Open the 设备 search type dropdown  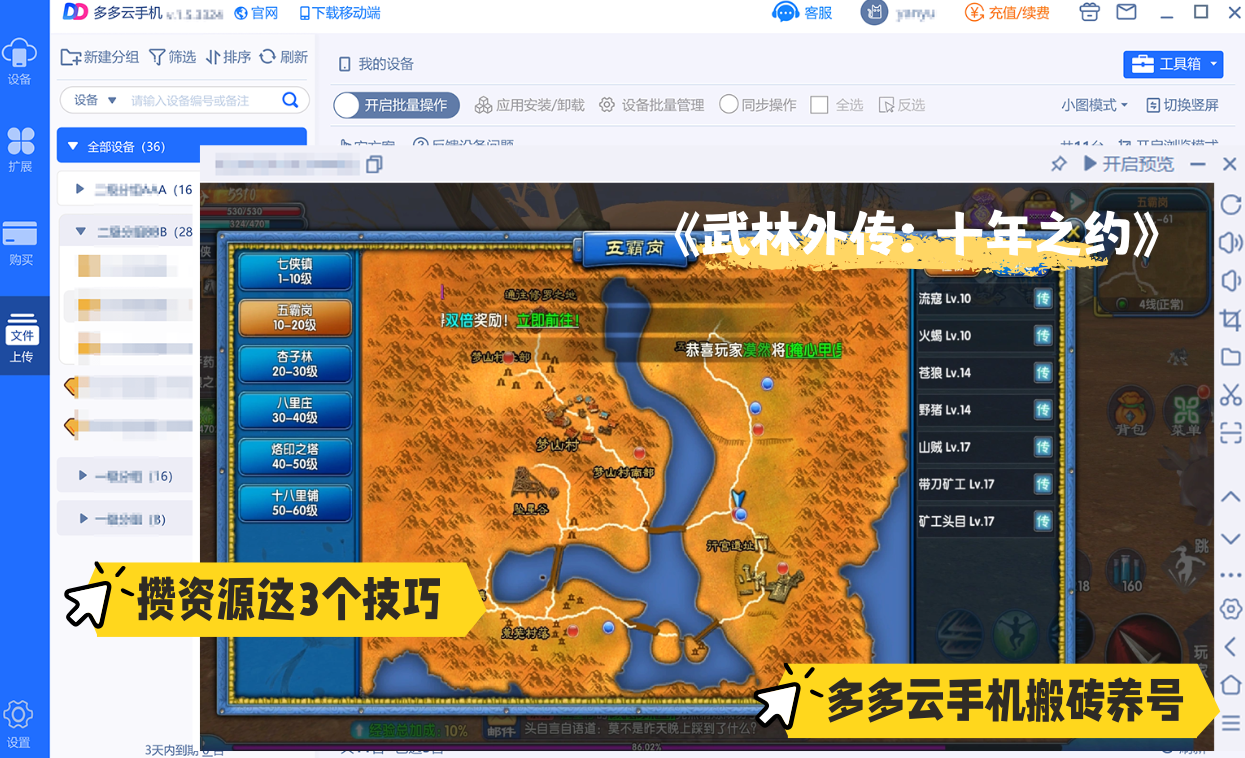[96, 100]
